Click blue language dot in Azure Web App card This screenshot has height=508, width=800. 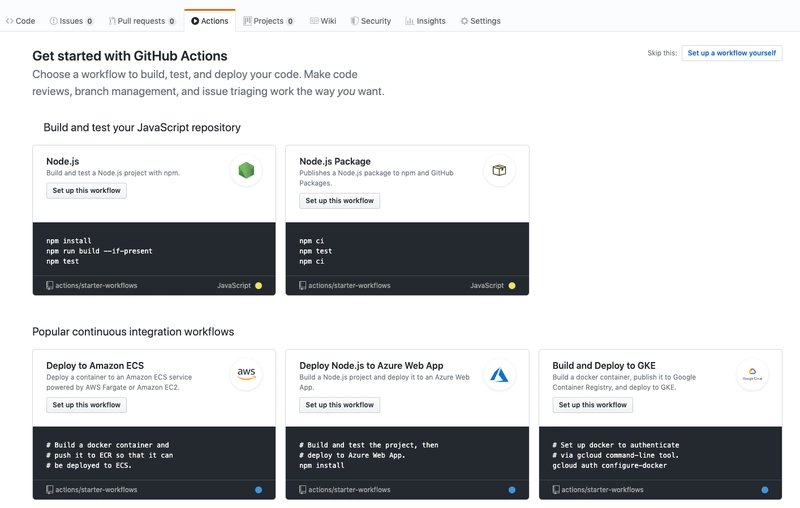(512, 490)
